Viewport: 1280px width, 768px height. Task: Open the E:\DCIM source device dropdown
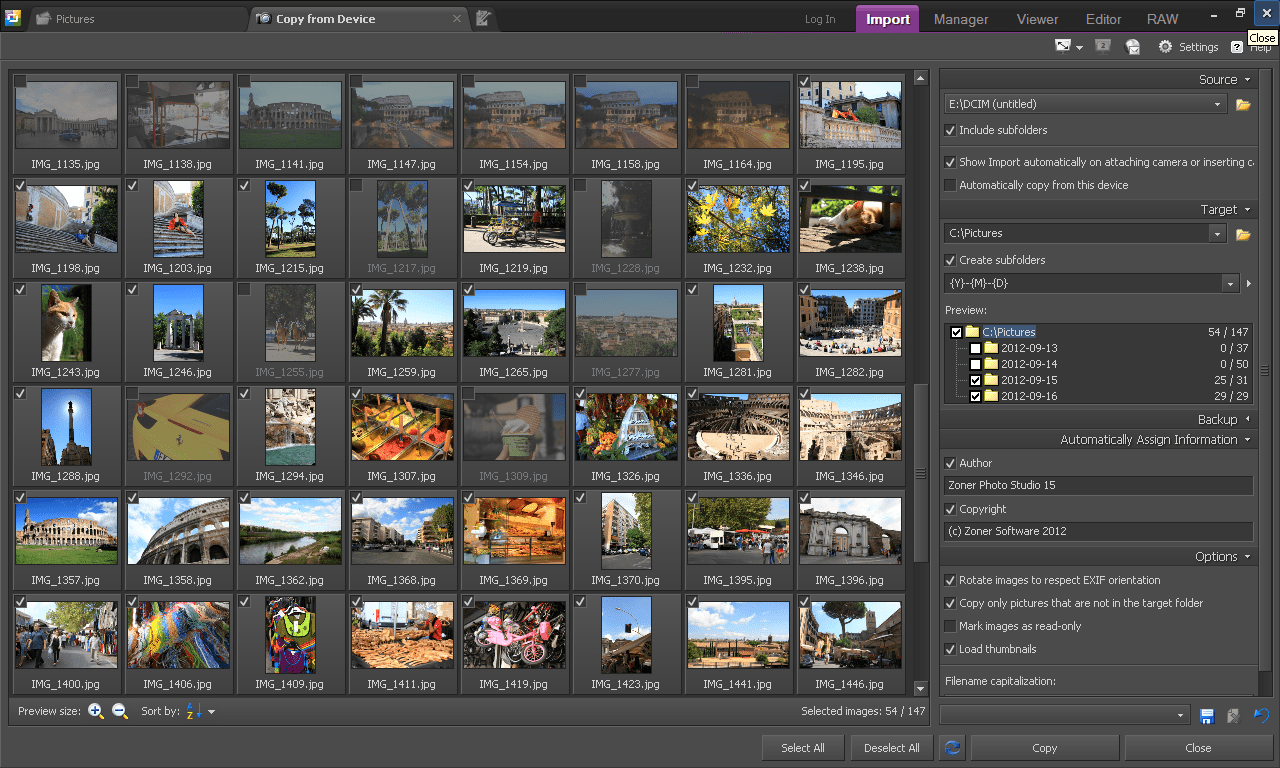(x=1217, y=104)
